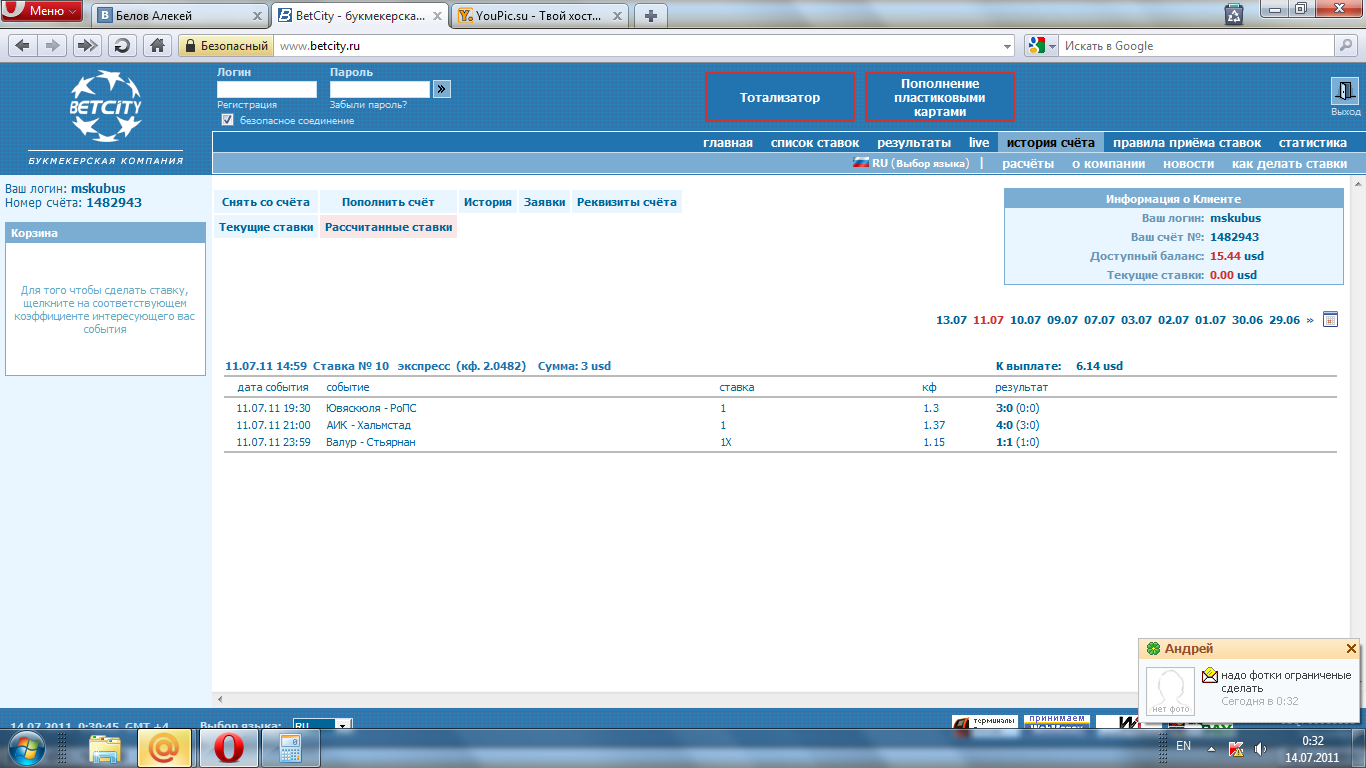
Task: Open the Google search engine selector
Action: click(1041, 46)
